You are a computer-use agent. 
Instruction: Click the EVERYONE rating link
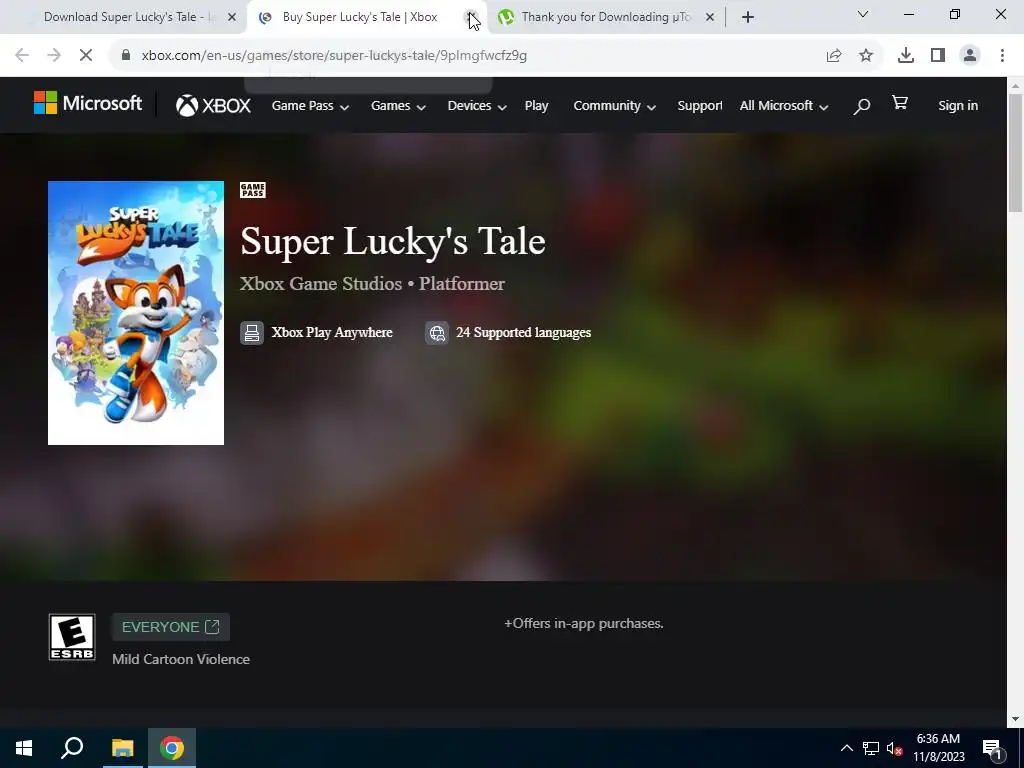[170, 627]
